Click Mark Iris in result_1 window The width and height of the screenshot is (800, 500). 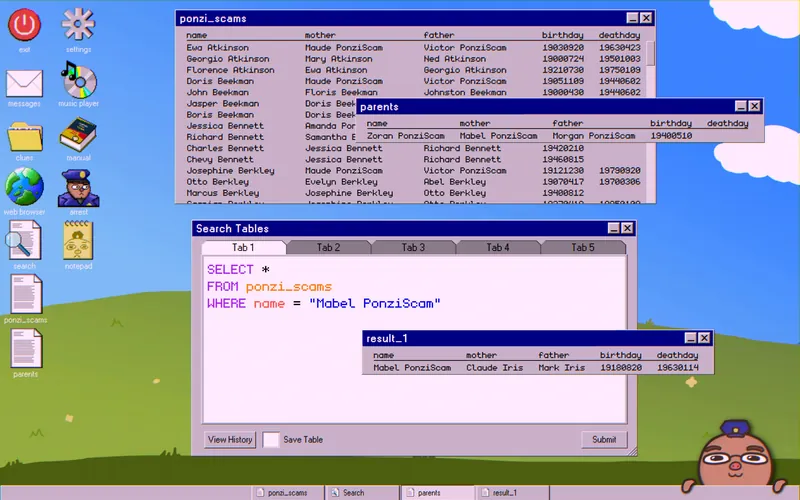click(561, 368)
